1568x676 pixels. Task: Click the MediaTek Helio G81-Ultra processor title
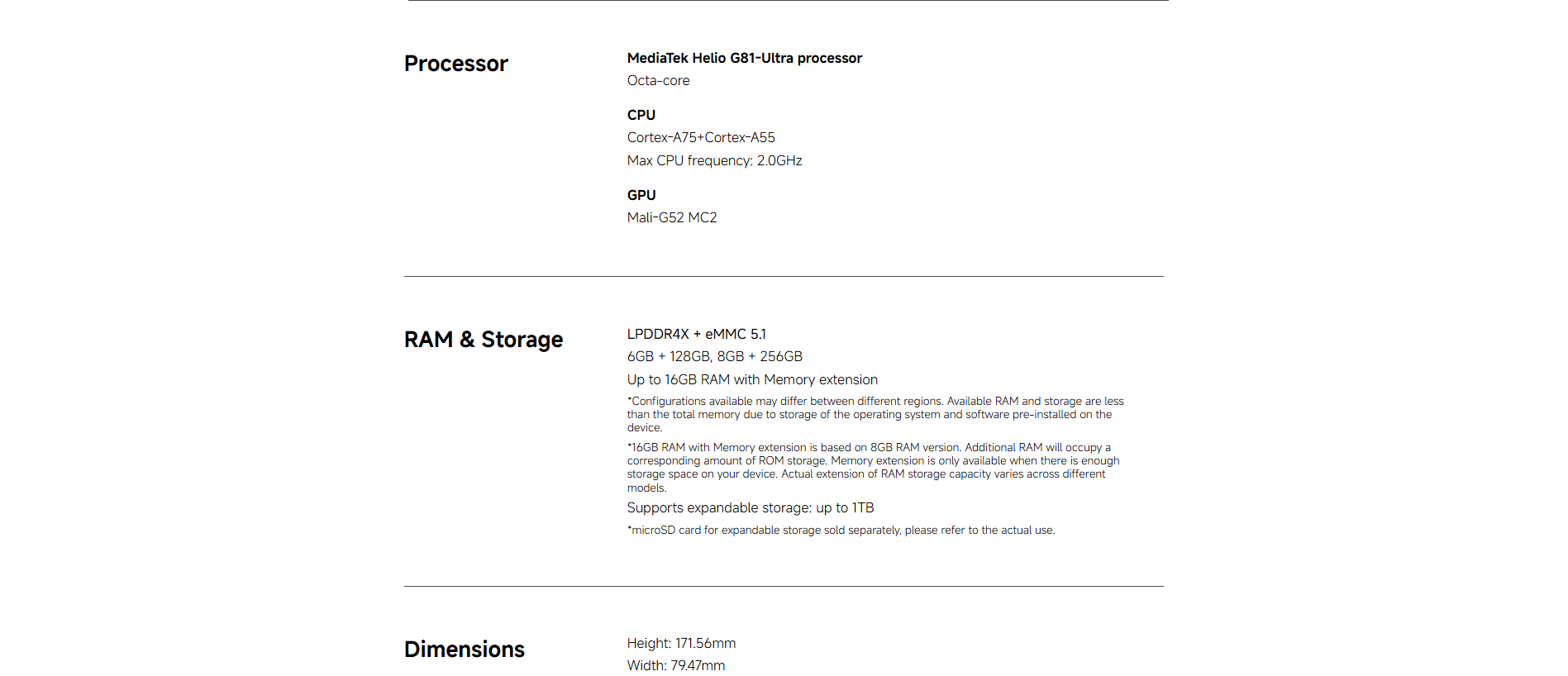pyautogui.click(x=744, y=58)
